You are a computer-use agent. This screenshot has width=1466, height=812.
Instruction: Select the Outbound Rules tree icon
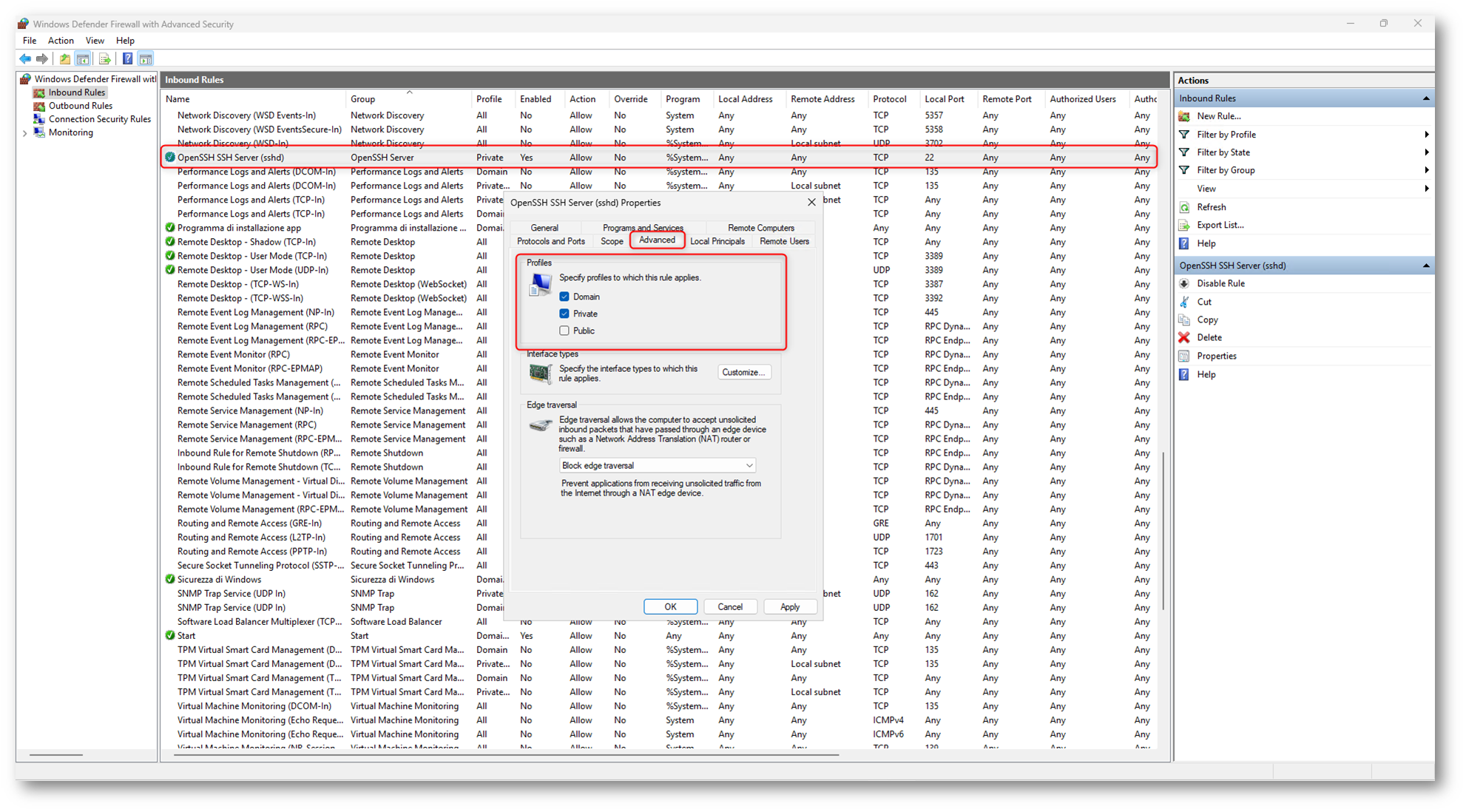coord(39,106)
